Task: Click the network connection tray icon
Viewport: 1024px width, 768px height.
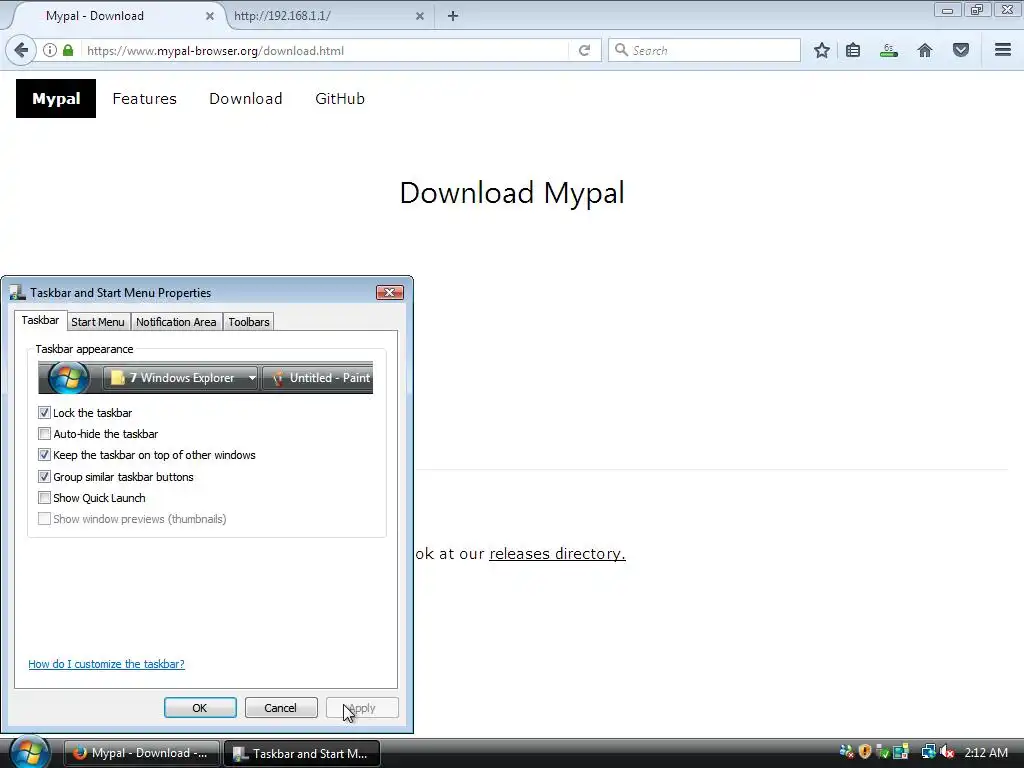Action: click(928, 752)
